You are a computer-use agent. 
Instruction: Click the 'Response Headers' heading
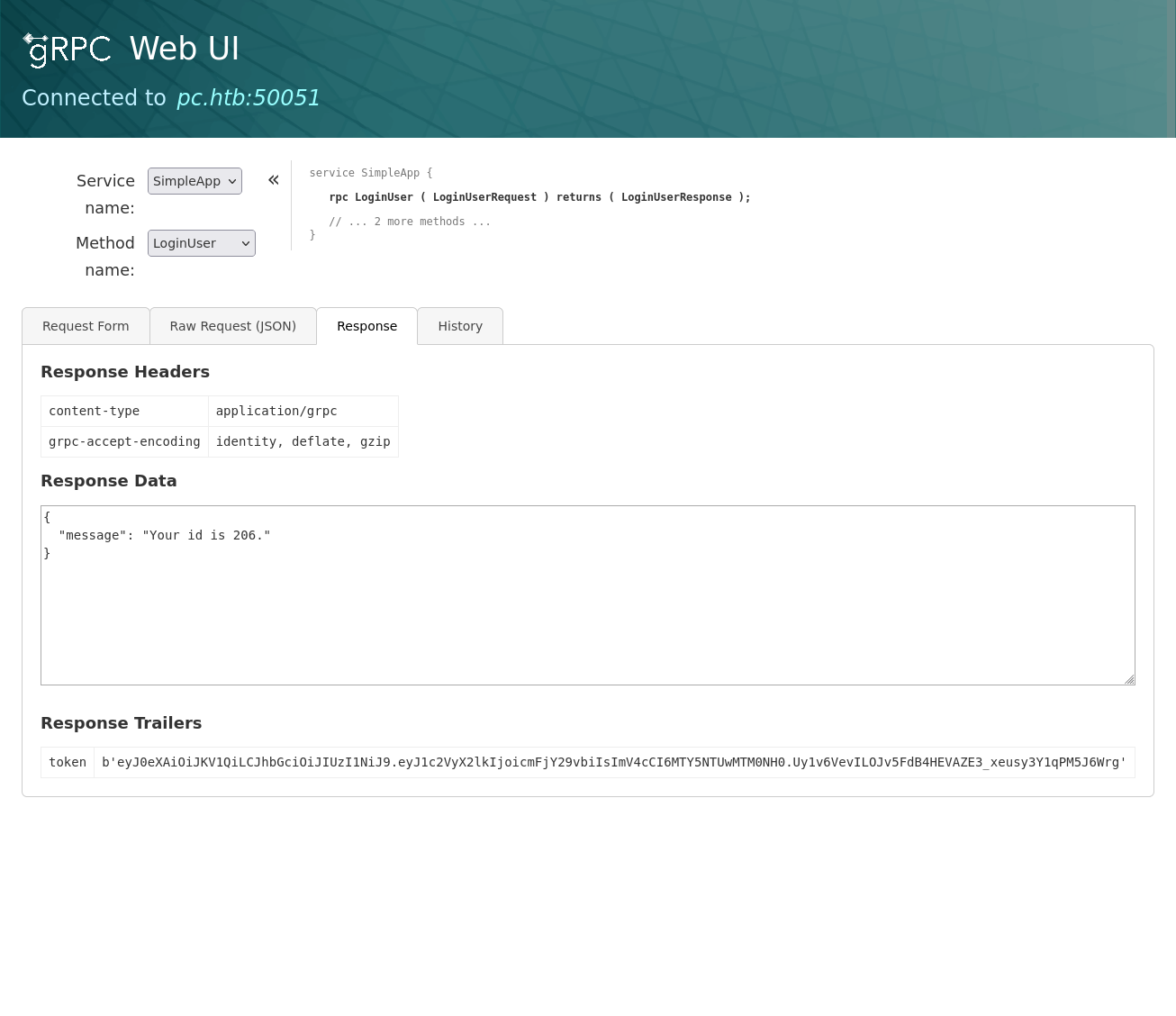tap(125, 372)
